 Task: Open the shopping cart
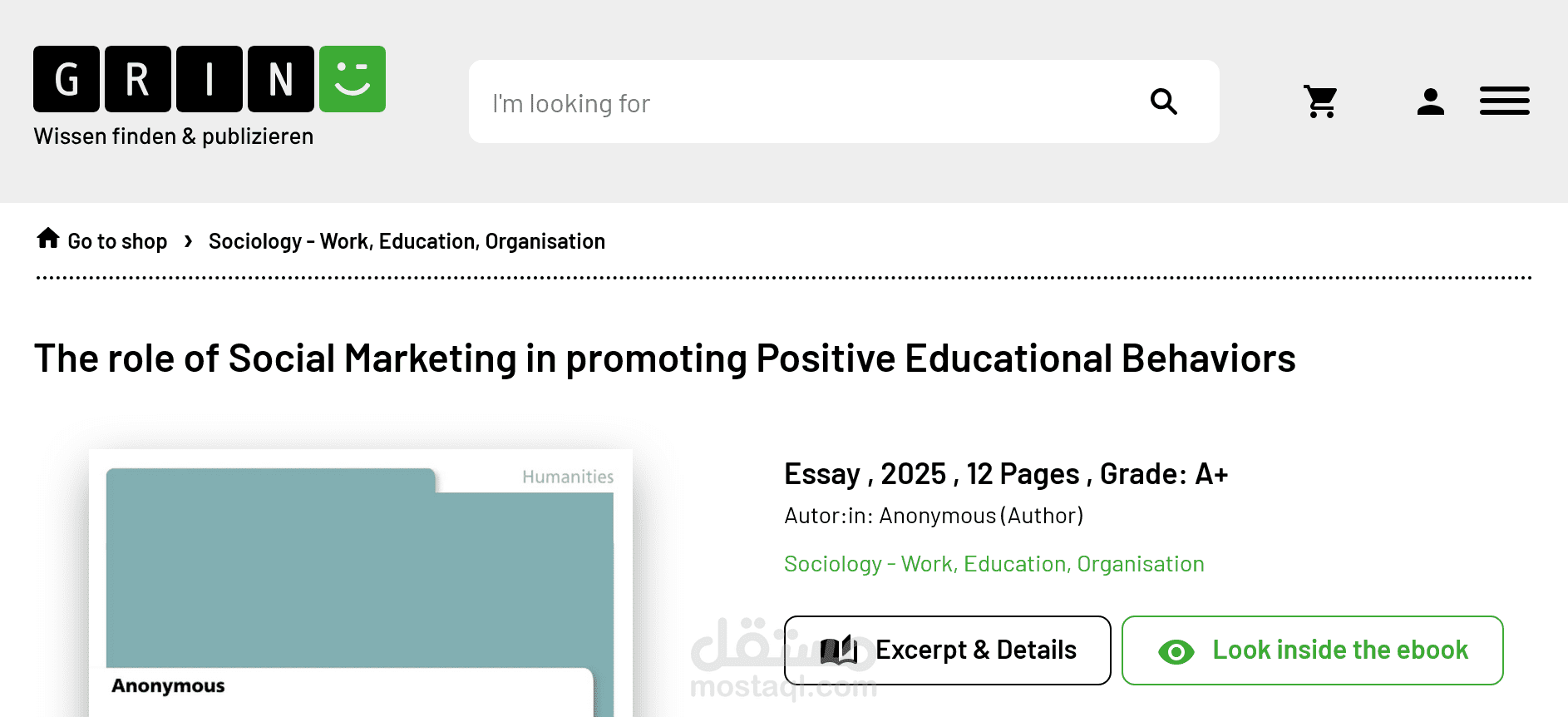pyautogui.click(x=1320, y=101)
